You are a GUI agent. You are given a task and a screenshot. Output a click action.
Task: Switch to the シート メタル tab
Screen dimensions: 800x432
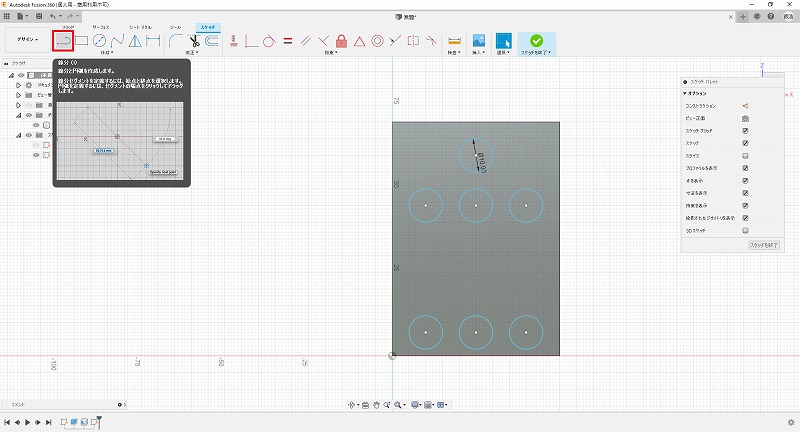(141, 27)
